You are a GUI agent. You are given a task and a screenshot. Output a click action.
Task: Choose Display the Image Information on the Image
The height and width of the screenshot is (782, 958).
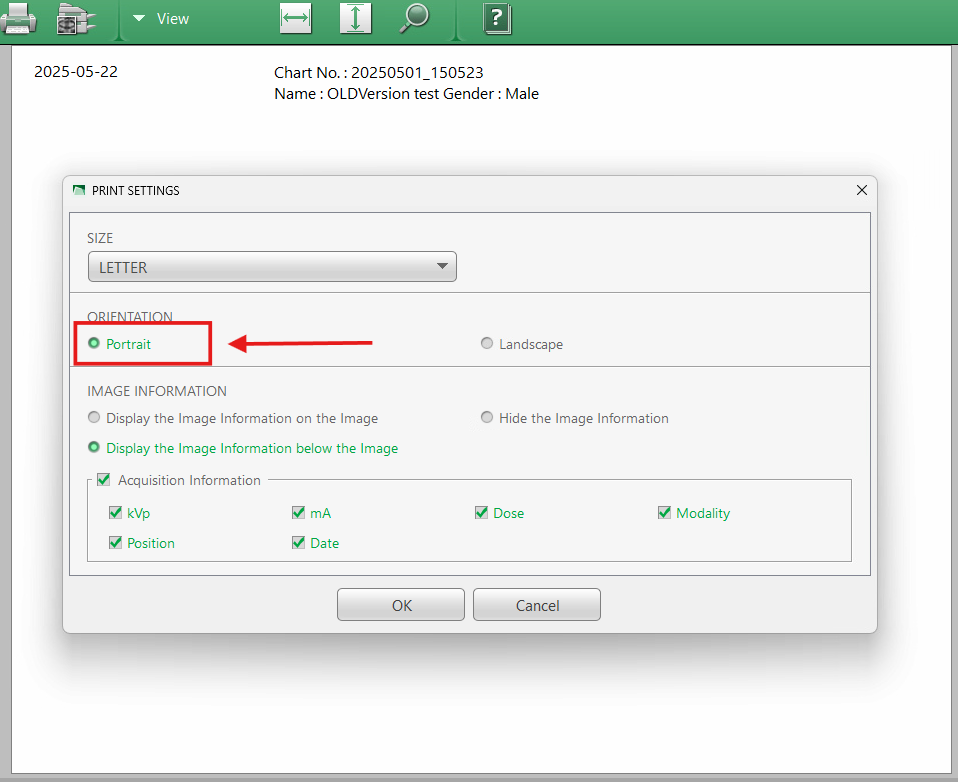coord(95,418)
